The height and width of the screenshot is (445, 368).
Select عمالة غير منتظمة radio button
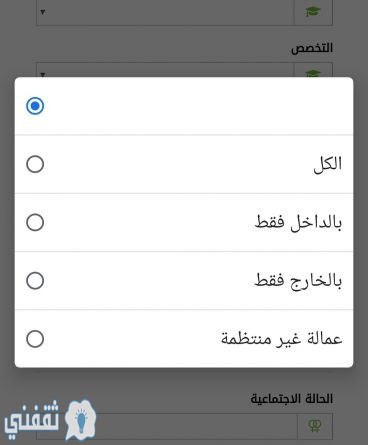[35, 339]
